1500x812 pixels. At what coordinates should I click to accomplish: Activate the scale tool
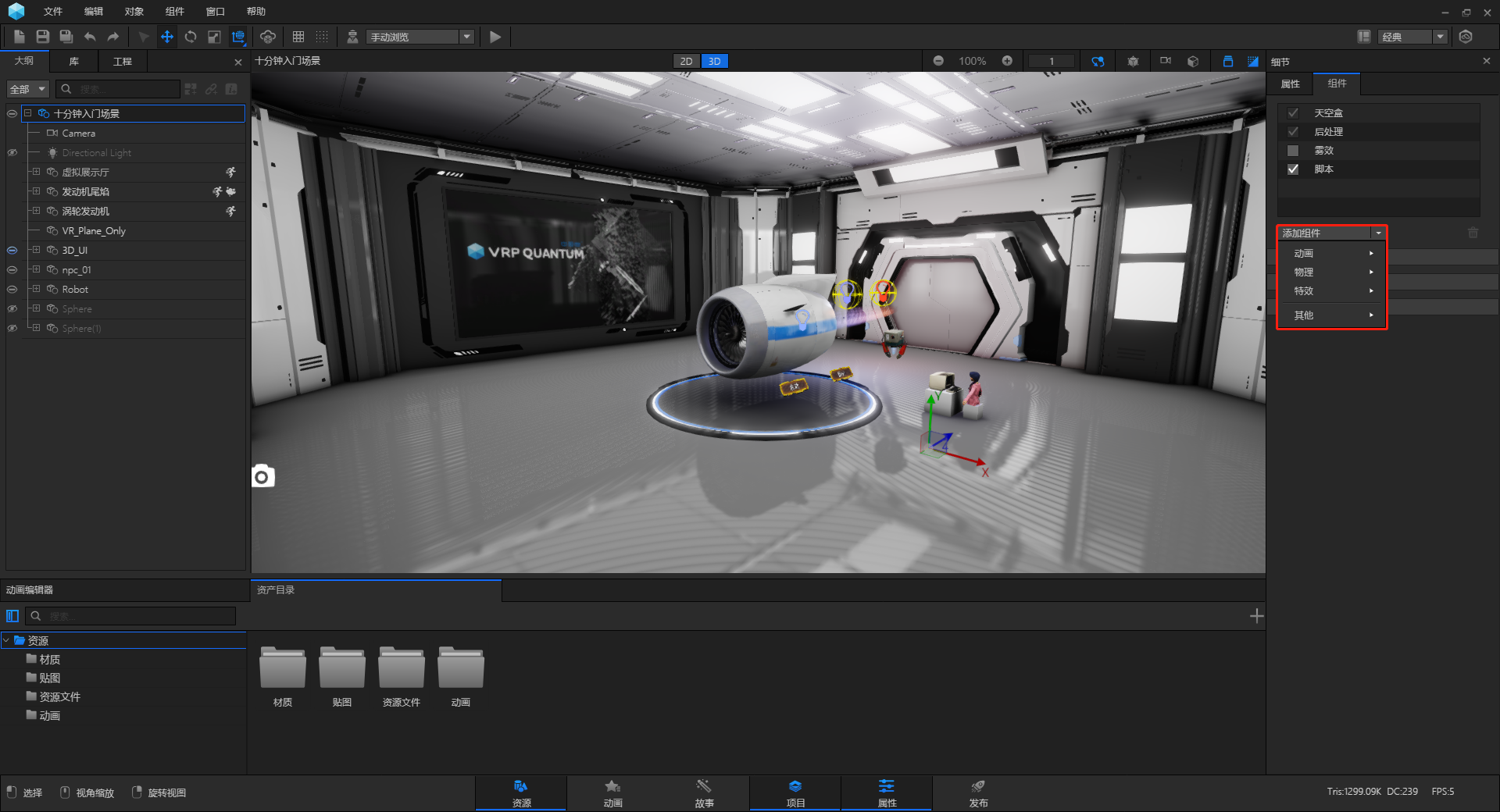[x=214, y=37]
